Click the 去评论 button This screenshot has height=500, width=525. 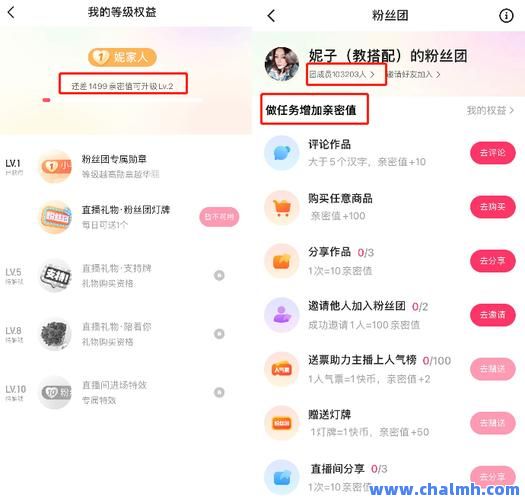493,153
